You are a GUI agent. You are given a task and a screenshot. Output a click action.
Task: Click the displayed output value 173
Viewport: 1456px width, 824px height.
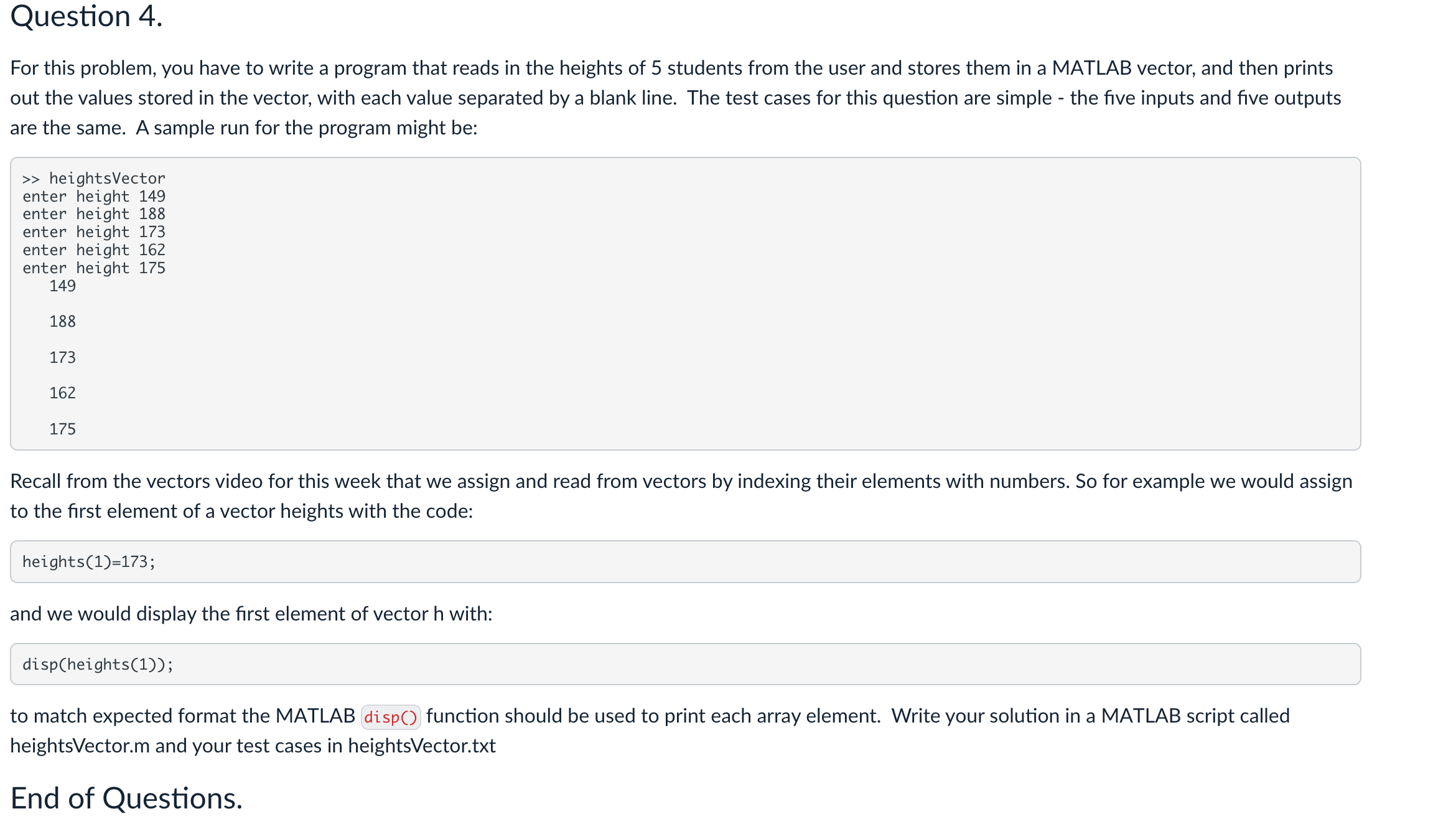[x=62, y=358]
